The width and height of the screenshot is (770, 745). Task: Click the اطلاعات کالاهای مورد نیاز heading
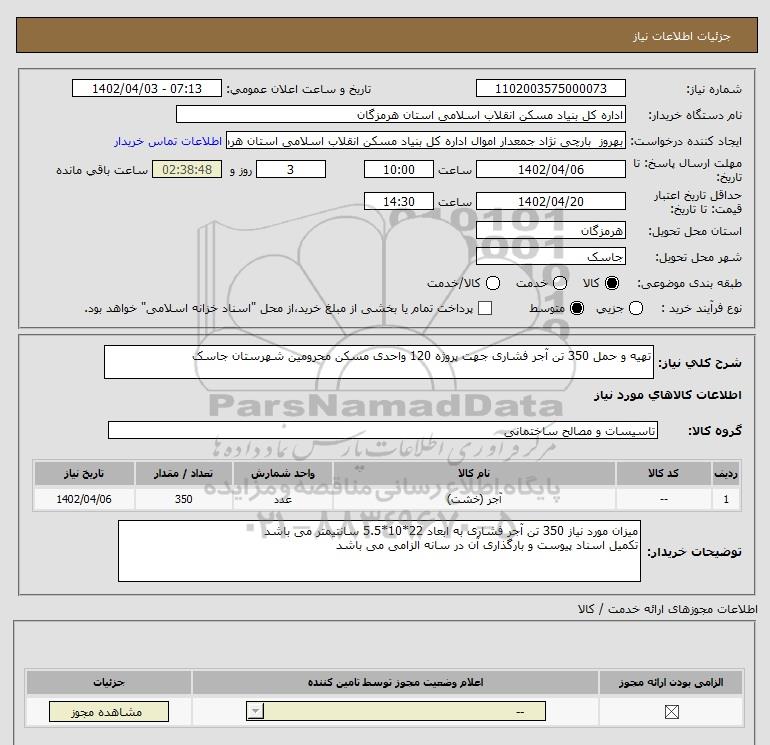click(x=668, y=395)
